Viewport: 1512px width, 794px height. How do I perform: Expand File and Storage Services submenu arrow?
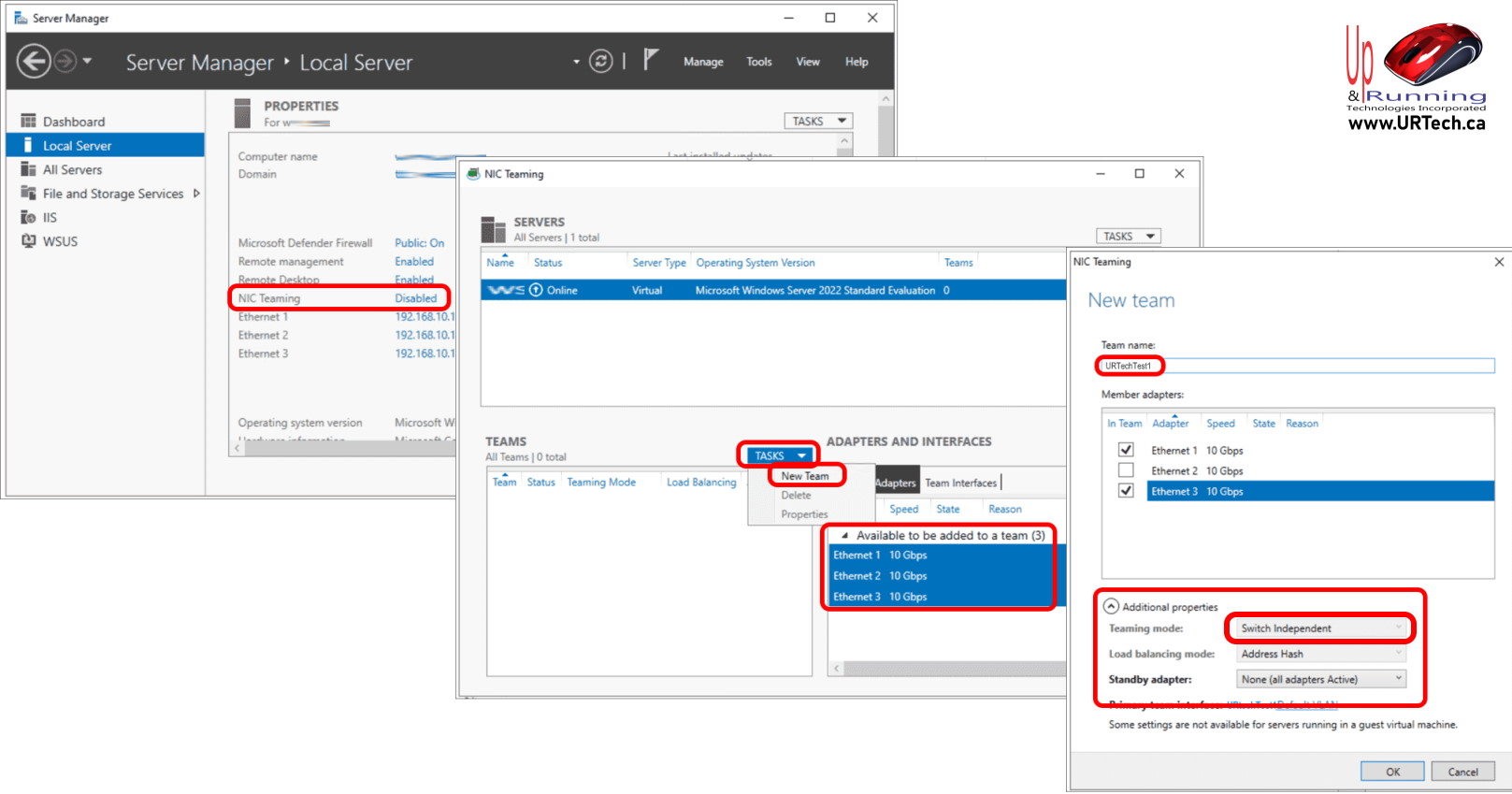196,194
